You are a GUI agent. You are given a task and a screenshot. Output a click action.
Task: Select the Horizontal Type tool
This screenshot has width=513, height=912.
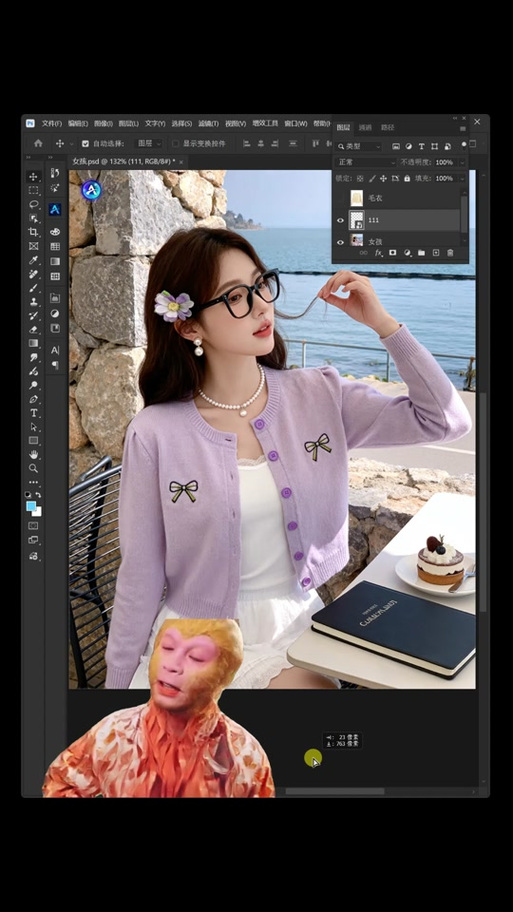[x=34, y=413]
